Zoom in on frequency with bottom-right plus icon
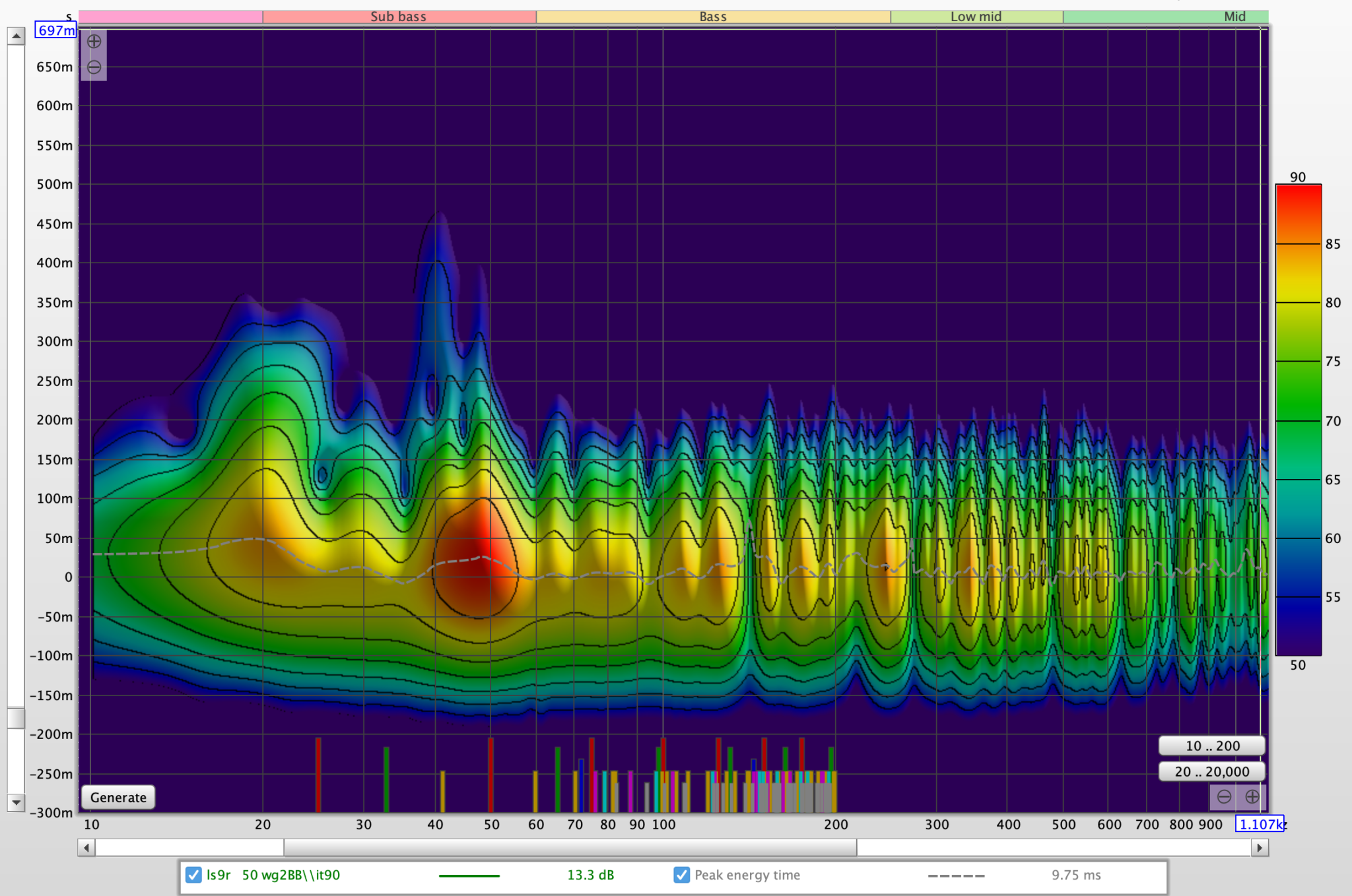The width and height of the screenshot is (1352, 896). pyautogui.click(x=1254, y=797)
